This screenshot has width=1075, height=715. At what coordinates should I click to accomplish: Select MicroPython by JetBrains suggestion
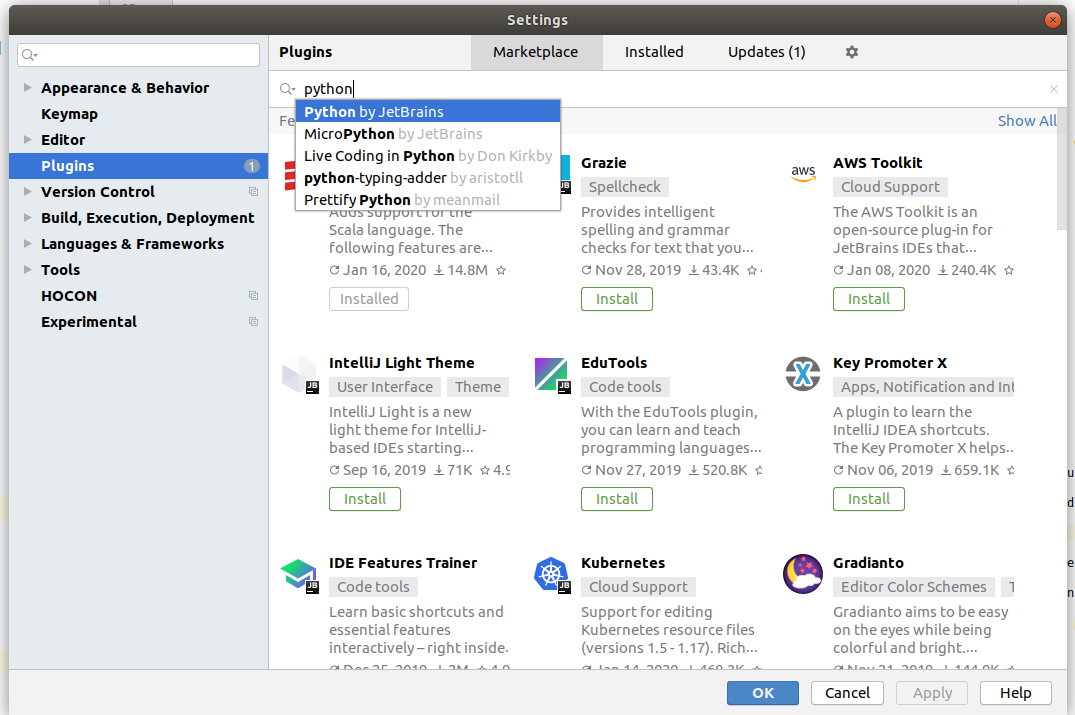[x=428, y=134]
